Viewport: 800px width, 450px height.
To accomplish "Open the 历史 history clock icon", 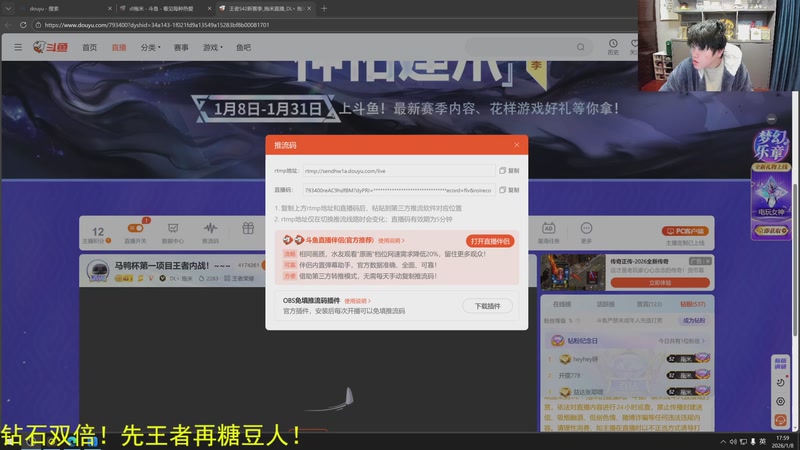I will click(x=613, y=47).
